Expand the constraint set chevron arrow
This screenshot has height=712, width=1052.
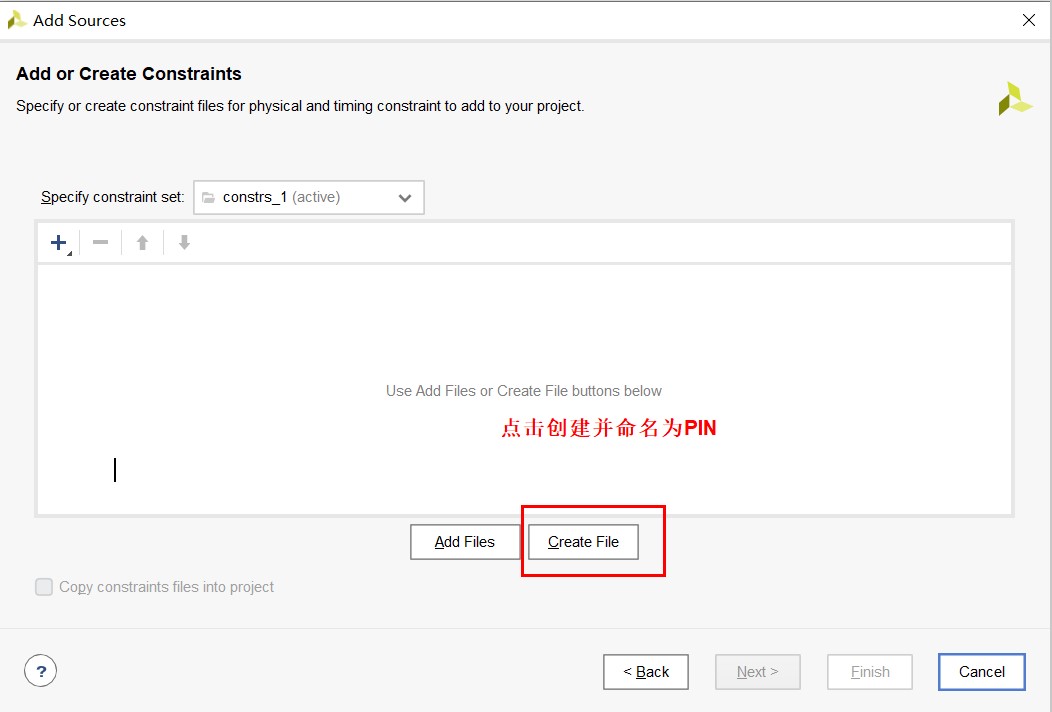pos(405,198)
